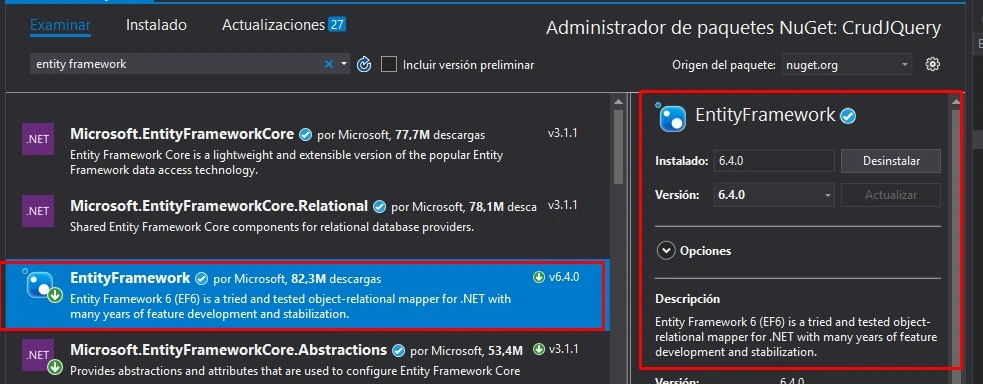Select Microsoft.EntityFrameworkCore.Relational package title
Screen dimensions: 983x384
tap(219, 205)
